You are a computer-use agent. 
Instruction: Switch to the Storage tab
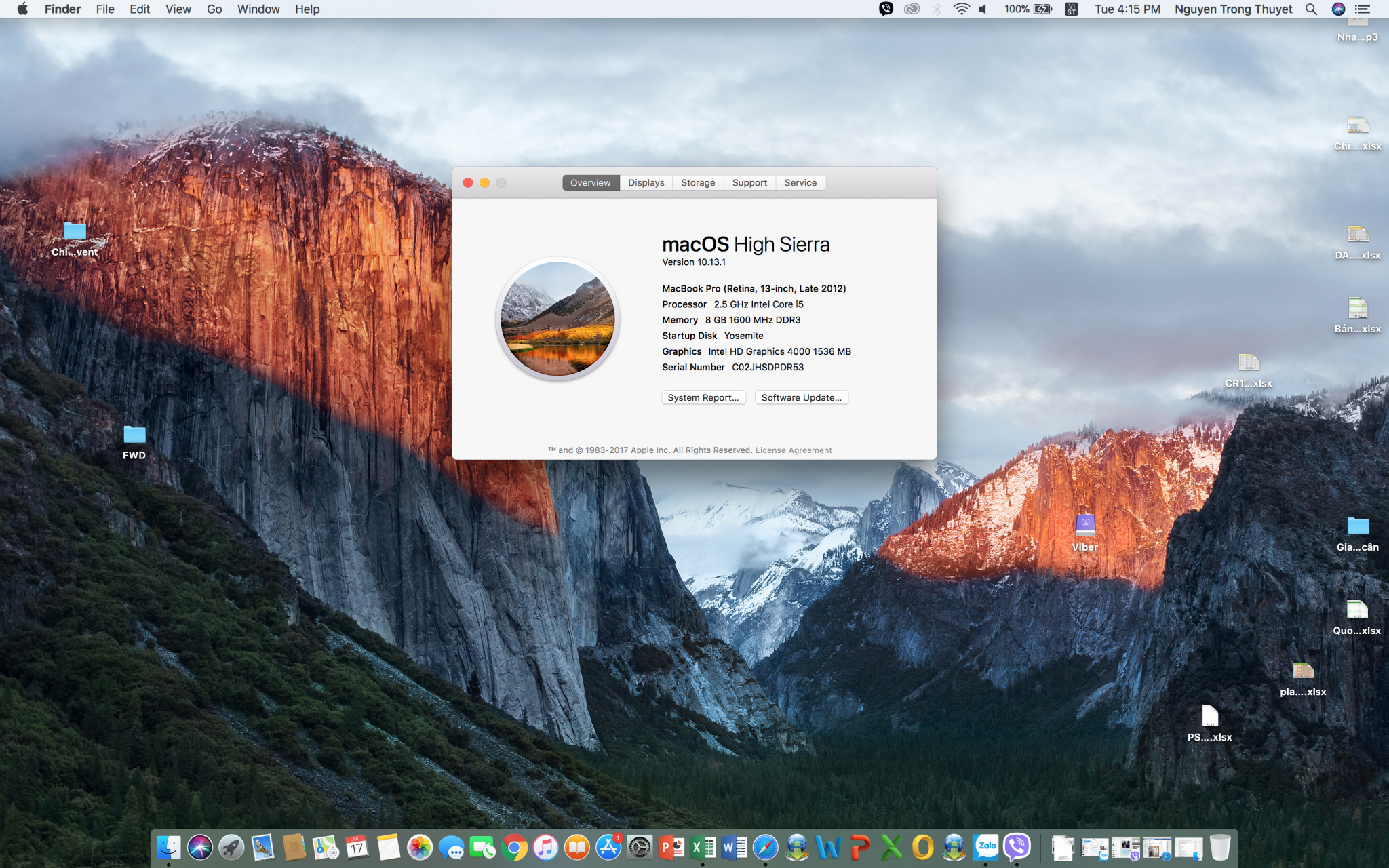pos(698,183)
